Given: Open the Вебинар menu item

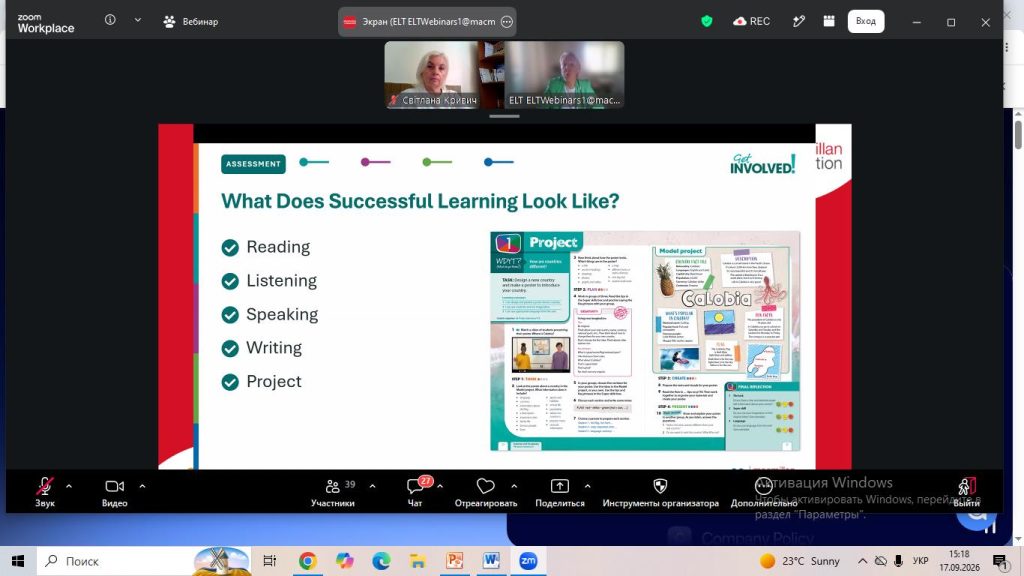Looking at the screenshot, I should tap(191, 22).
